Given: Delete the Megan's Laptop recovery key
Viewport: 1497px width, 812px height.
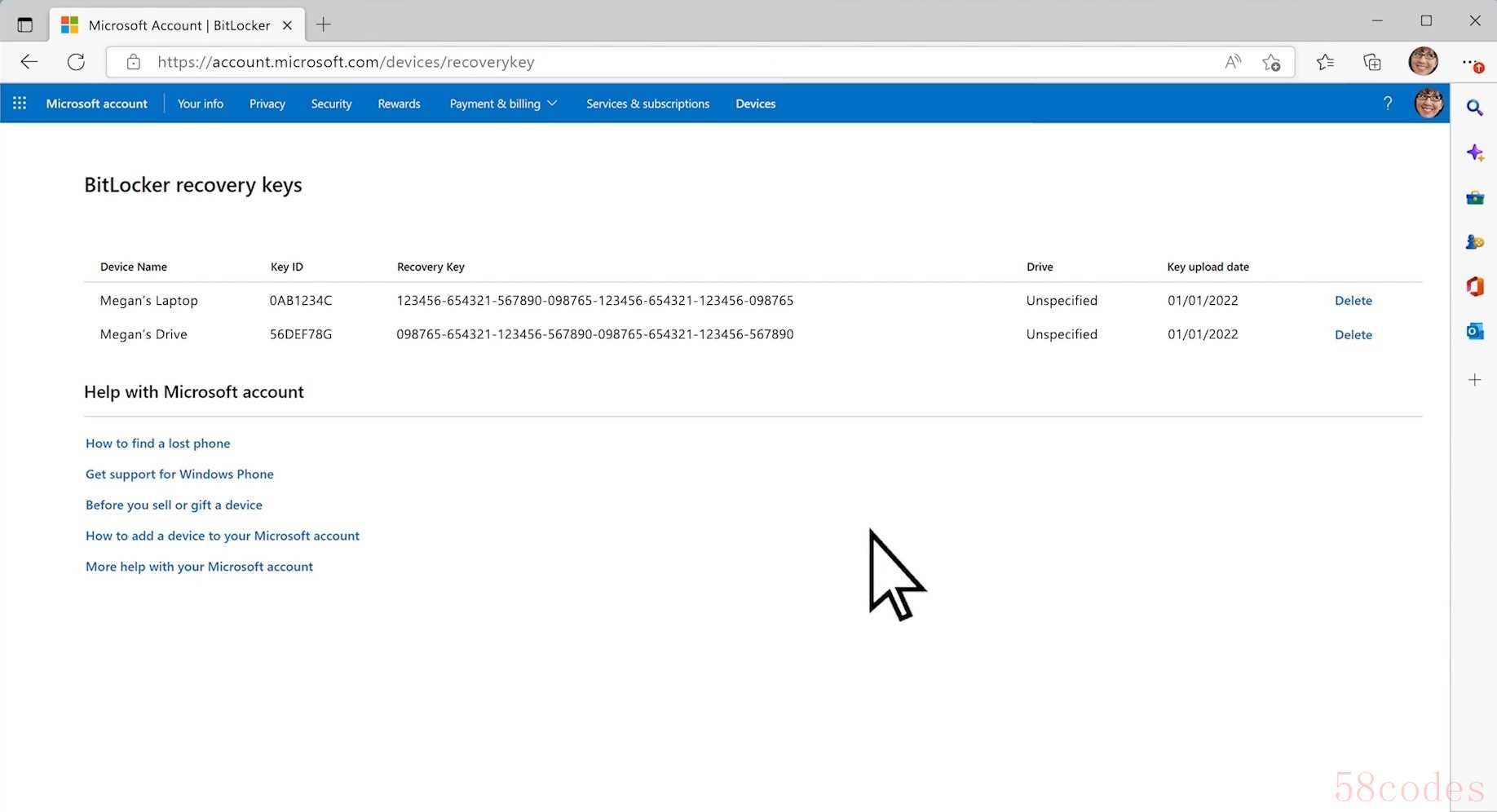Looking at the screenshot, I should 1353,301.
